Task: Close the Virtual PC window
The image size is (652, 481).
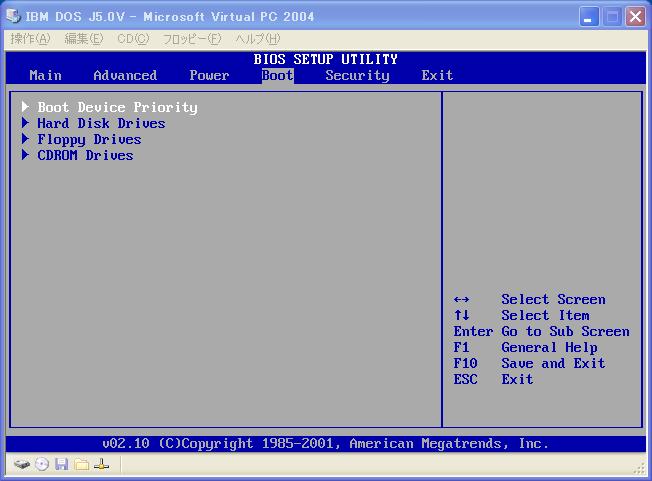Action: pos(635,17)
